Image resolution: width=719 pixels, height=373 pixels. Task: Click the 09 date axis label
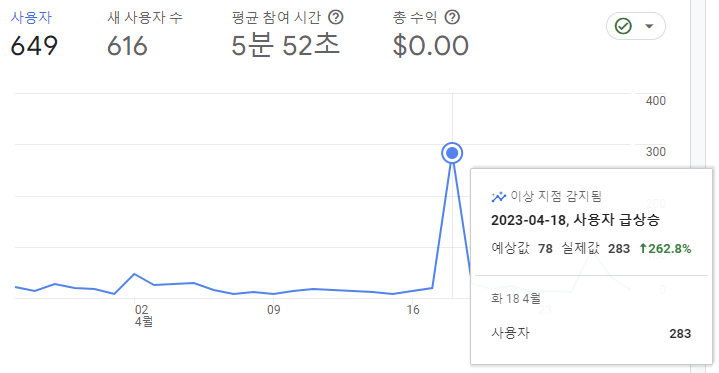tap(274, 310)
